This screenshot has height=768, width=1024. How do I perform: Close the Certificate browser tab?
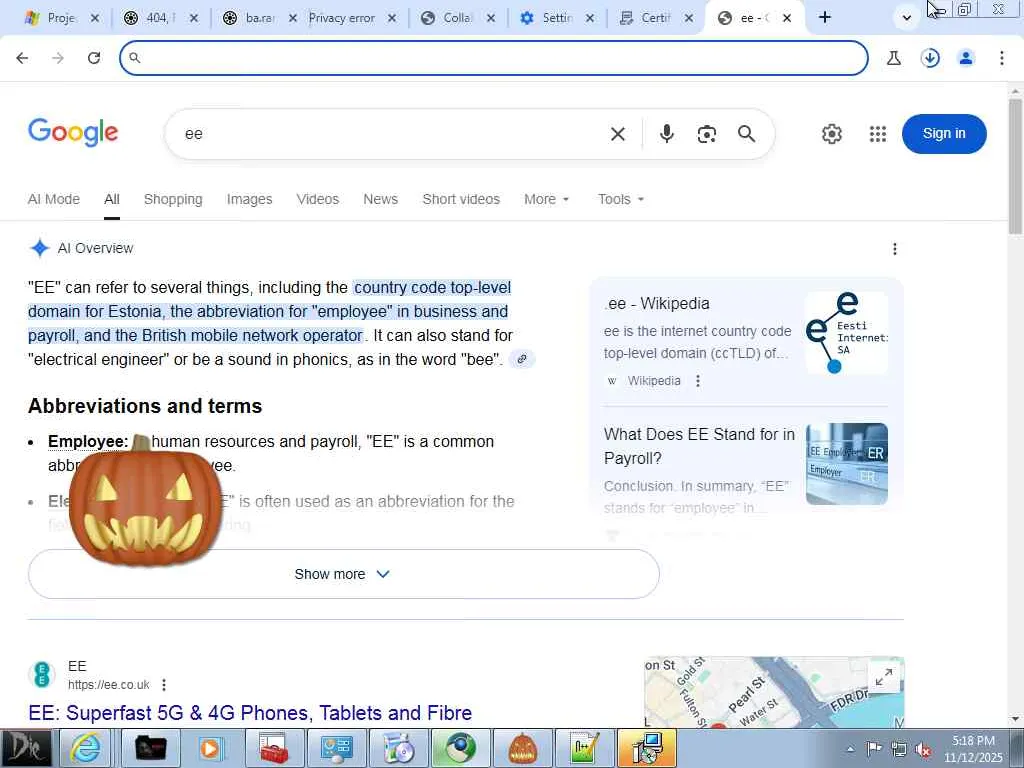[x=688, y=18]
